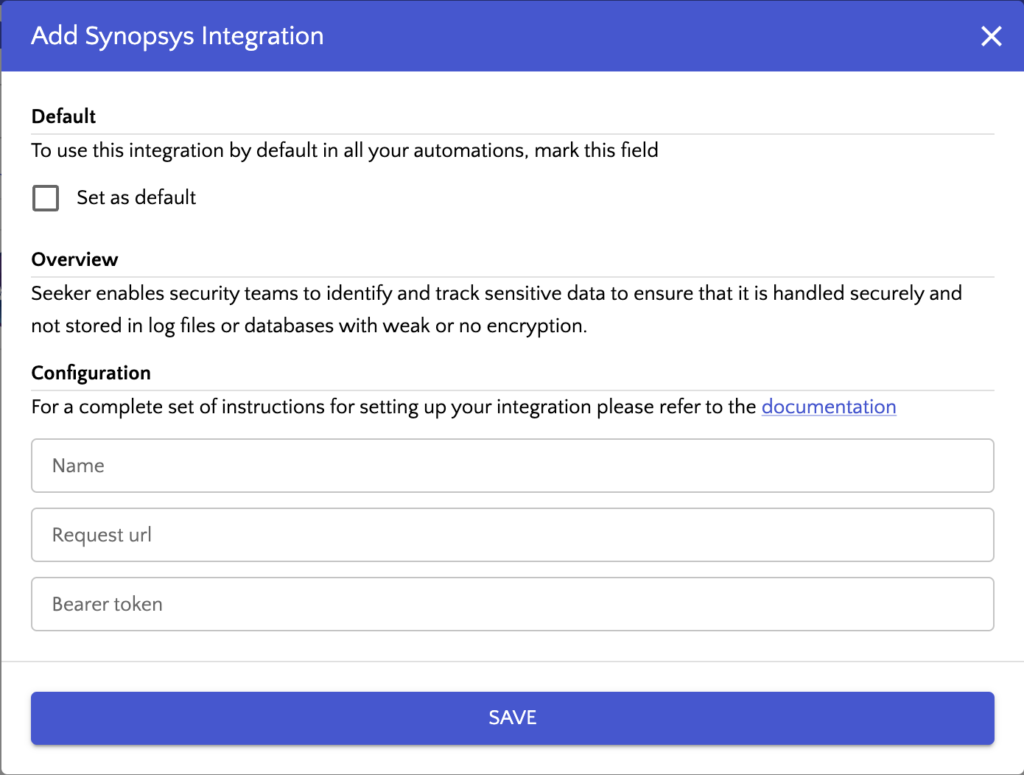Click into the Request url field
The height and width of the screenshot is (775, 1024).
click(513, 535)
